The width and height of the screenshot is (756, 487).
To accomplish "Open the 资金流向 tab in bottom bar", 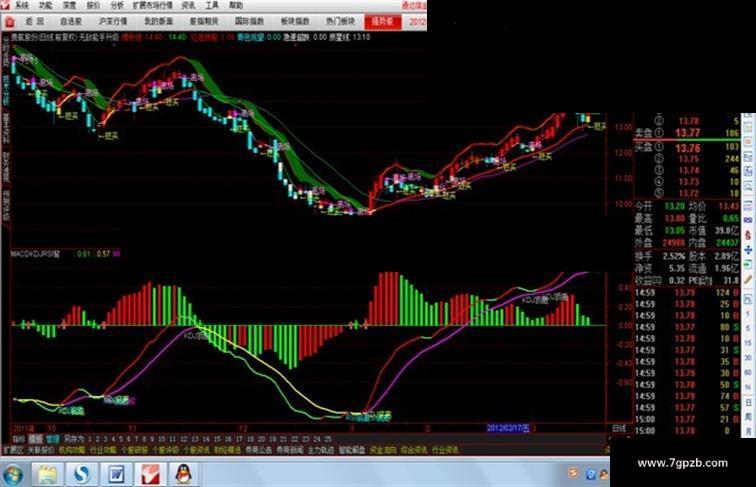I will tap(383, 450).
